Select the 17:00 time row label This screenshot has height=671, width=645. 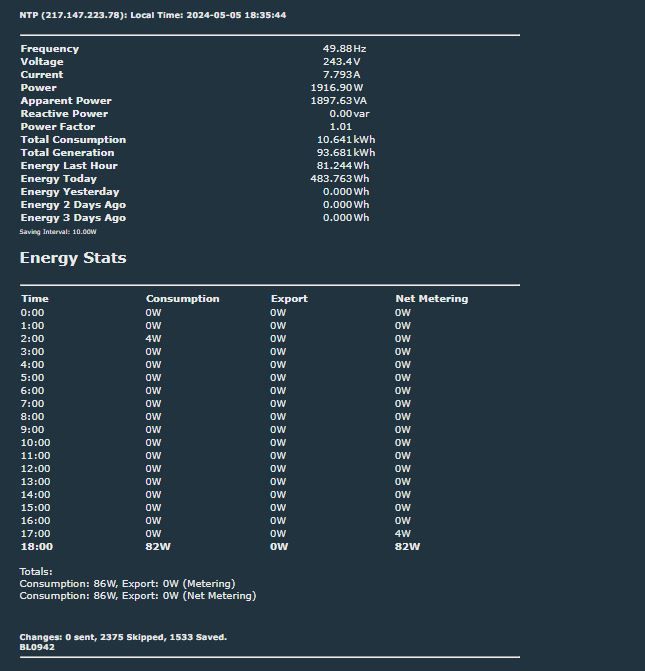(36, 534)
